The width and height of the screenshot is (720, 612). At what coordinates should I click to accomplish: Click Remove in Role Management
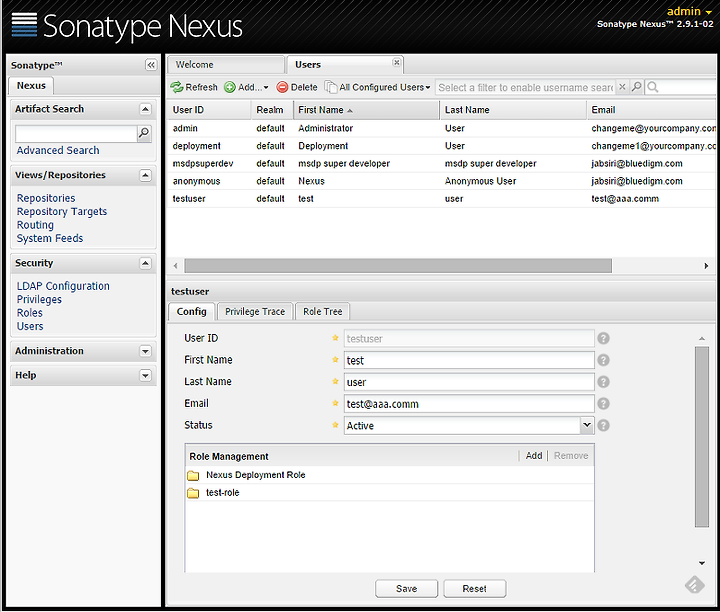[571, 456]
